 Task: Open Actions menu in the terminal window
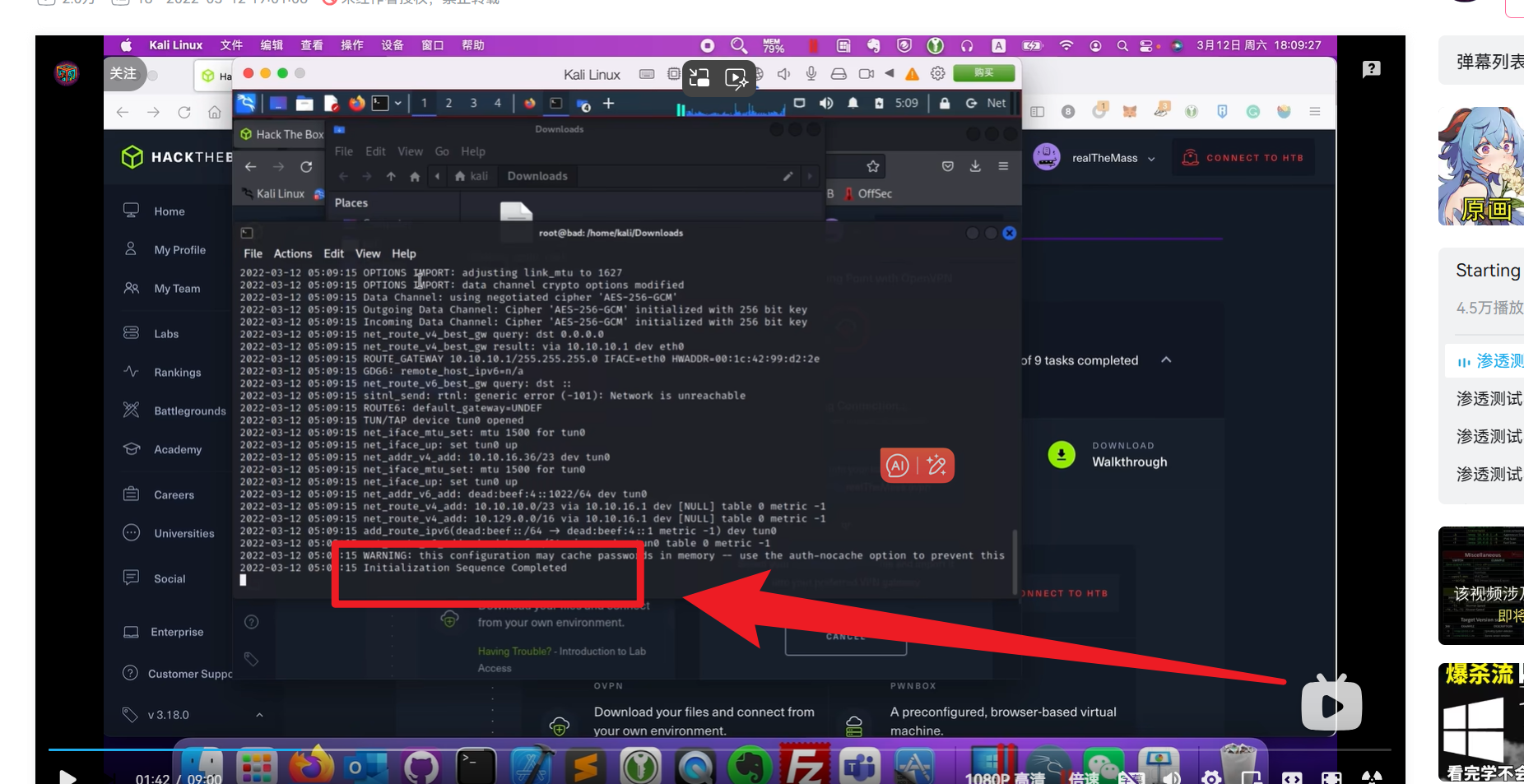pyautogui.click(x=293, y=253)
